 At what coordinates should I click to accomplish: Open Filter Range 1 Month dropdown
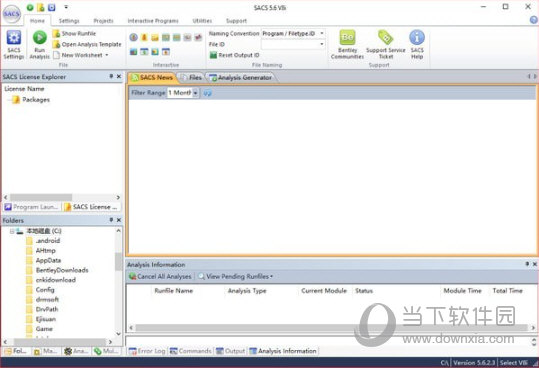[x=195, y=93]
